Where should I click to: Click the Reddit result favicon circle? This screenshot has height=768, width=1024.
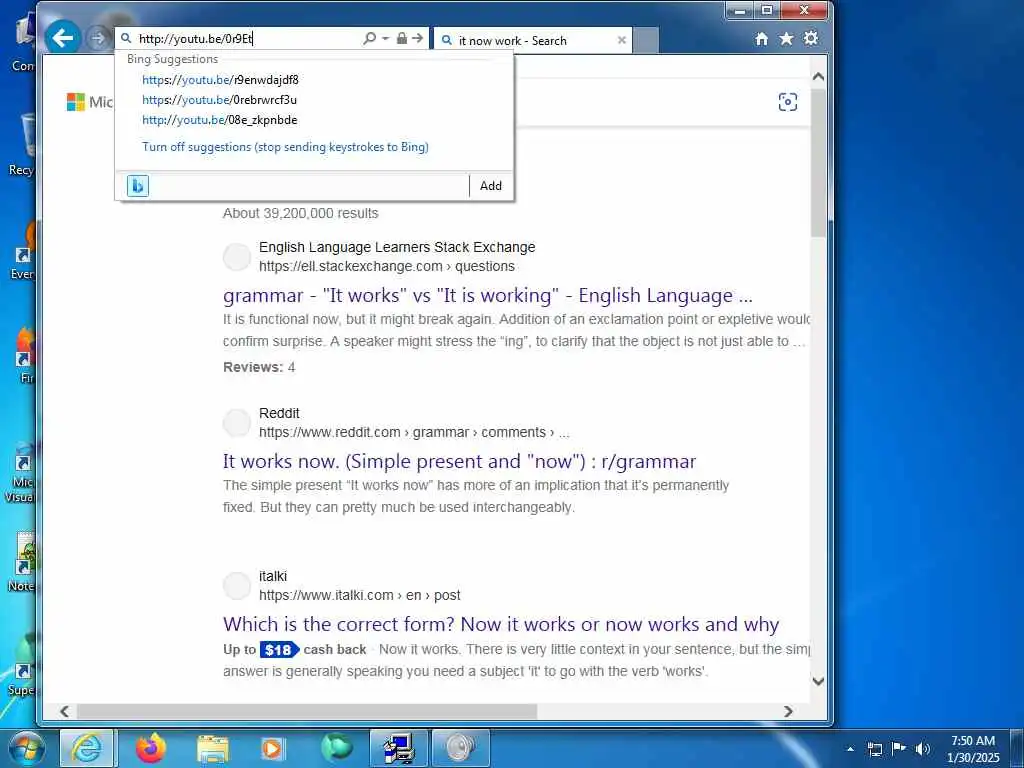[236, 423]
